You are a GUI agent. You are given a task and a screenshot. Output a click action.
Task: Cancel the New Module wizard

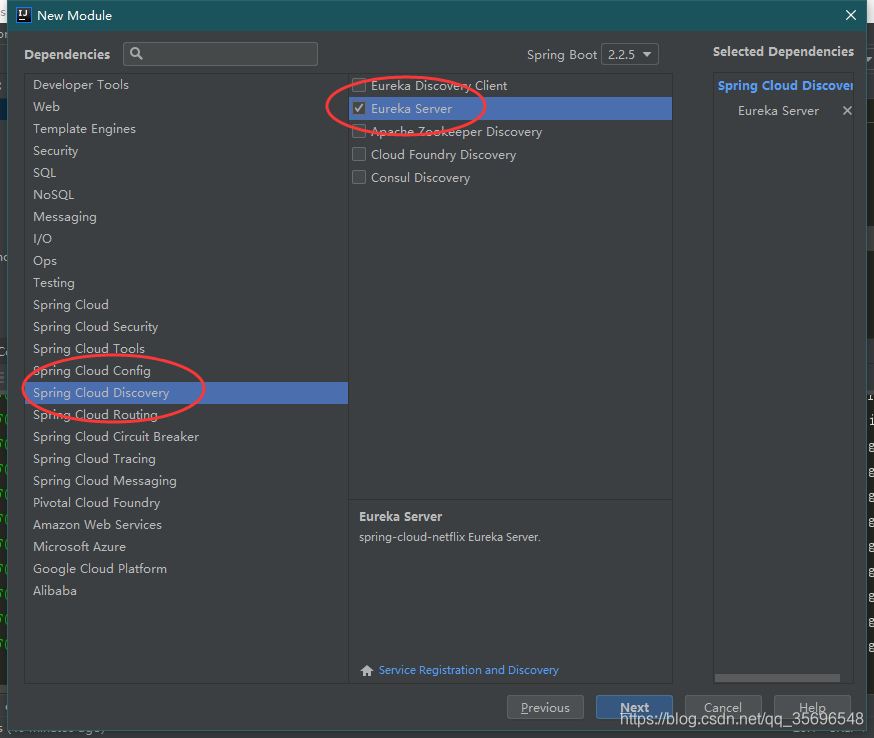pos(723,707)
